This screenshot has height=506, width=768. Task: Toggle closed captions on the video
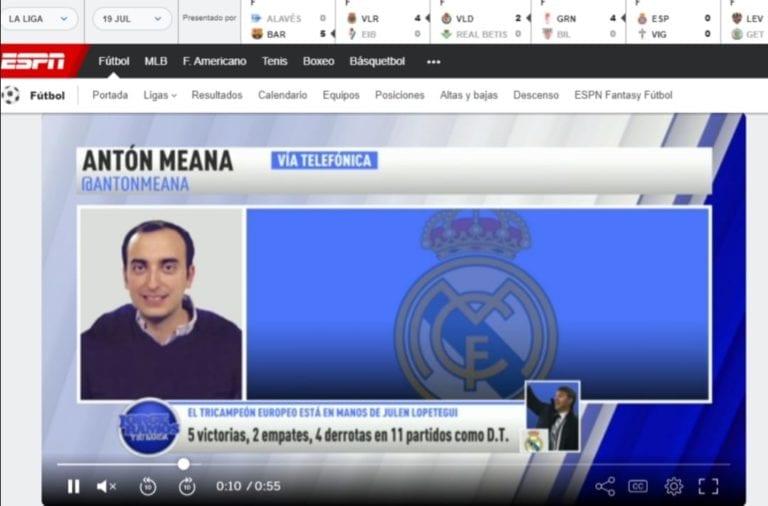pyautogui.click(x=637, y=486)
